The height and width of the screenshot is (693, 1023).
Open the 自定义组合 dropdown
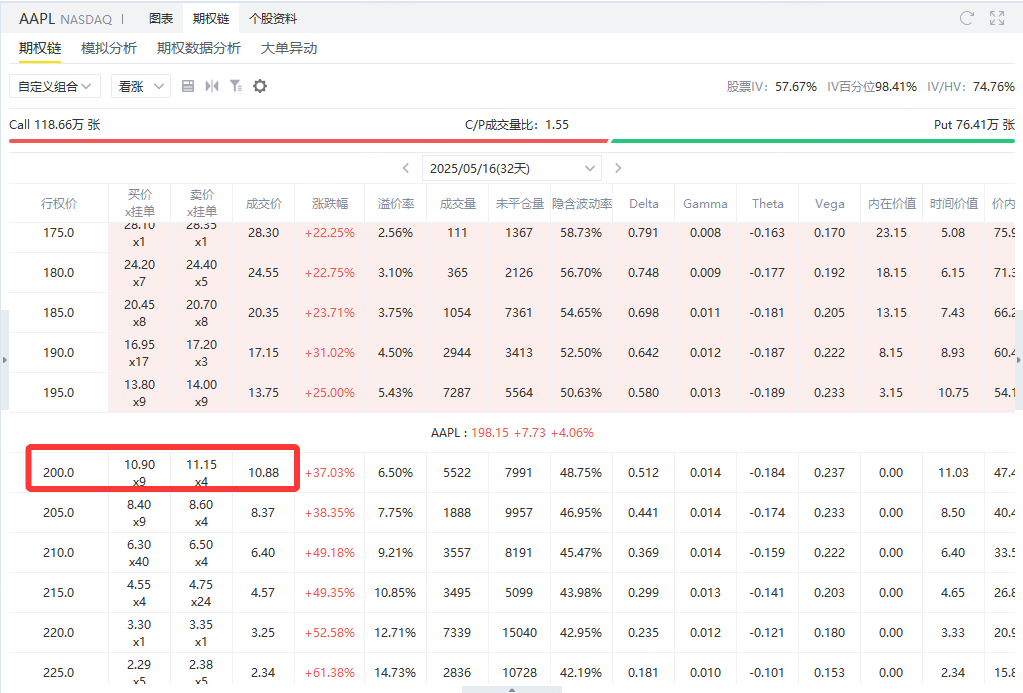55,86
